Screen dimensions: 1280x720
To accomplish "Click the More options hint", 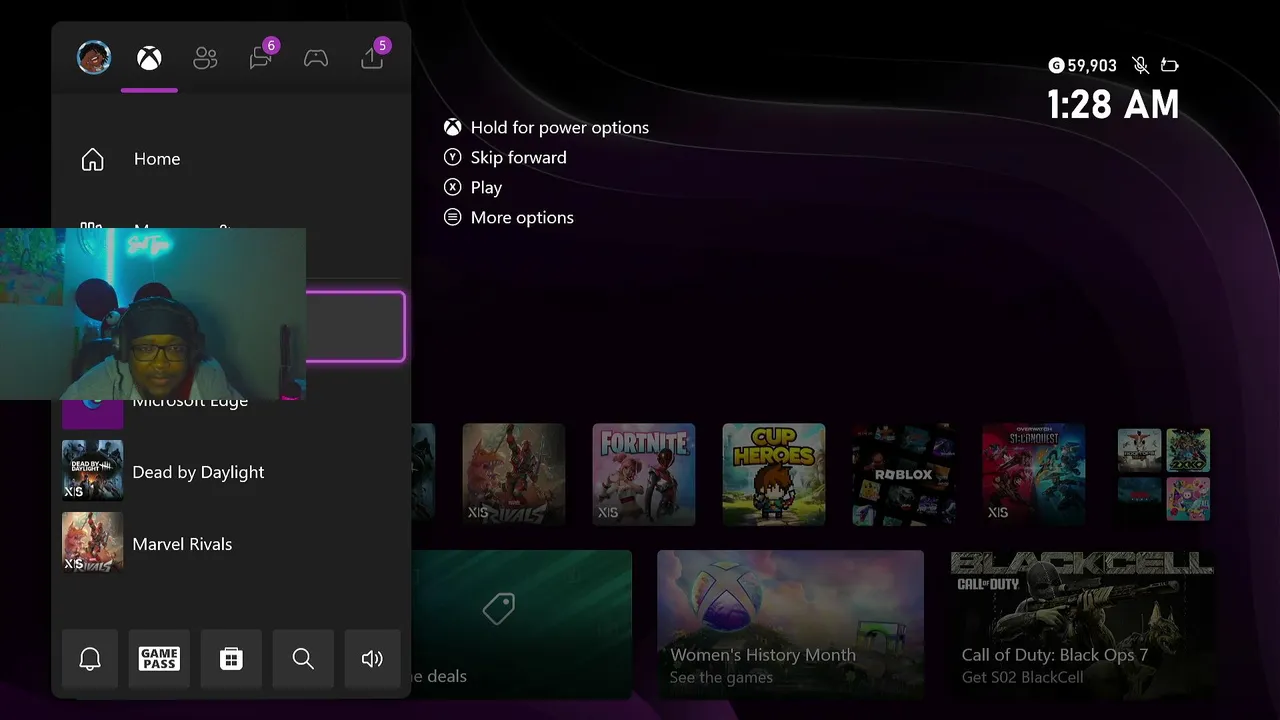I will click(509, 217).
